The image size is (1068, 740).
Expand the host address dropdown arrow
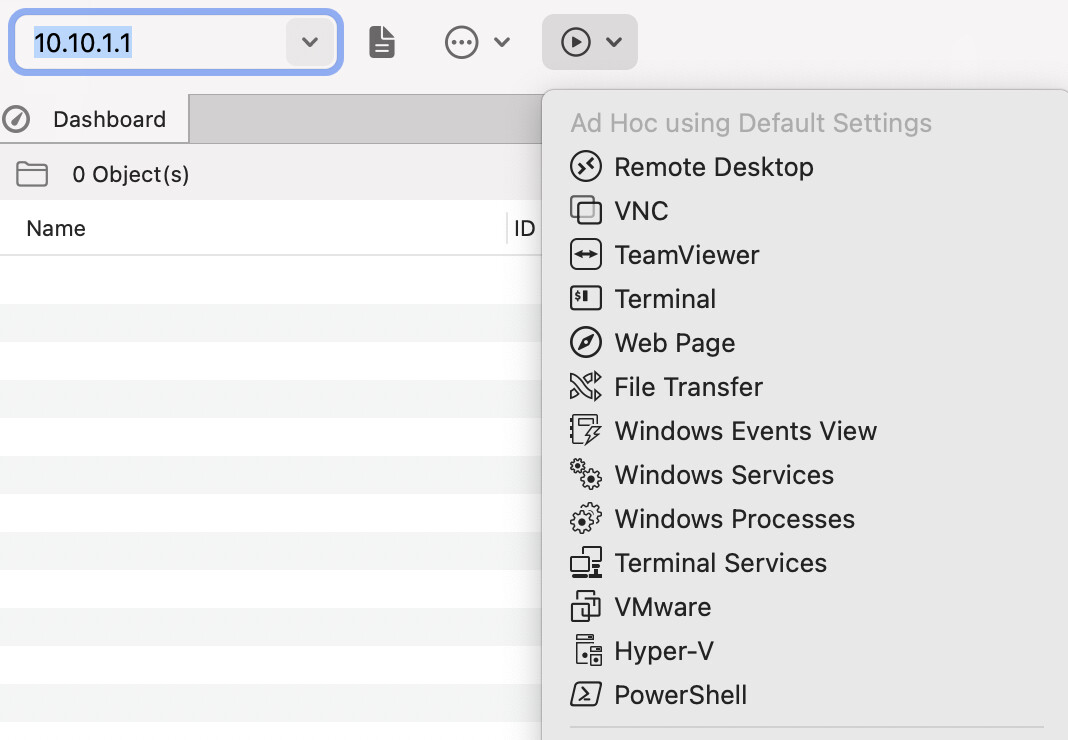coord(310,42)
